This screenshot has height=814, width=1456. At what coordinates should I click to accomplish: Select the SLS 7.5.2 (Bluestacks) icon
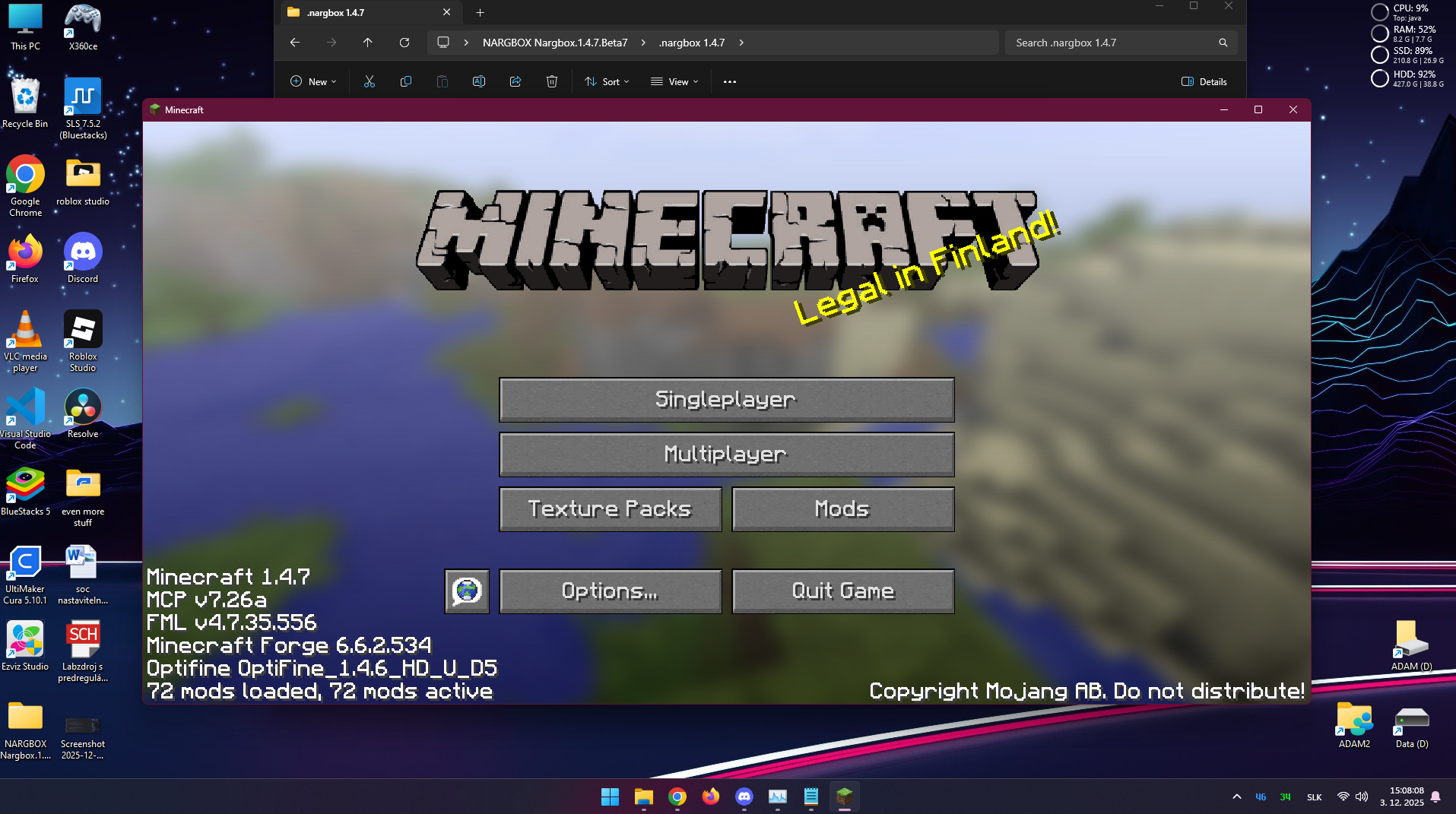point(83,108)
